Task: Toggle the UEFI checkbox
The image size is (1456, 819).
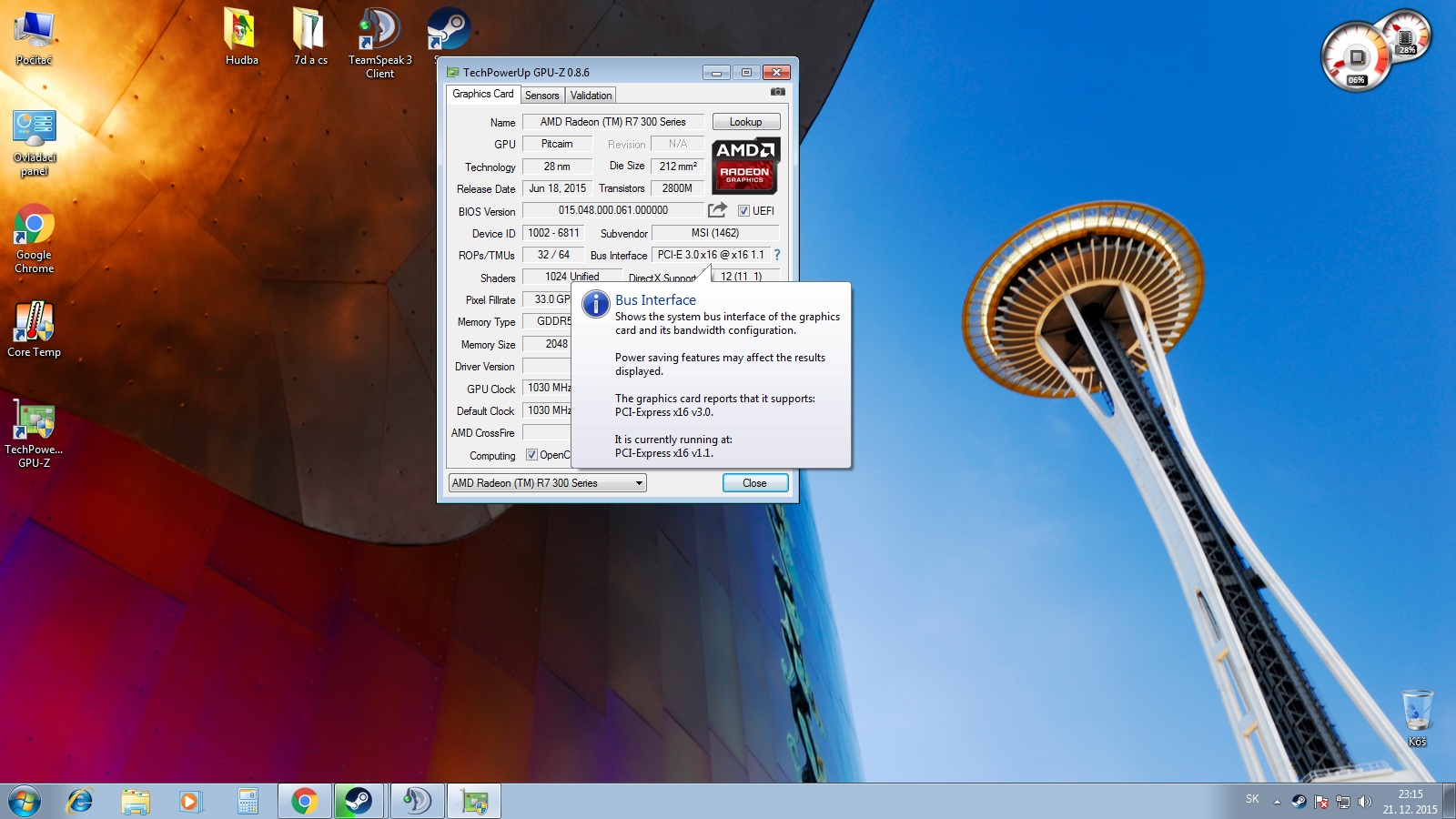Action: pos(743,211)
